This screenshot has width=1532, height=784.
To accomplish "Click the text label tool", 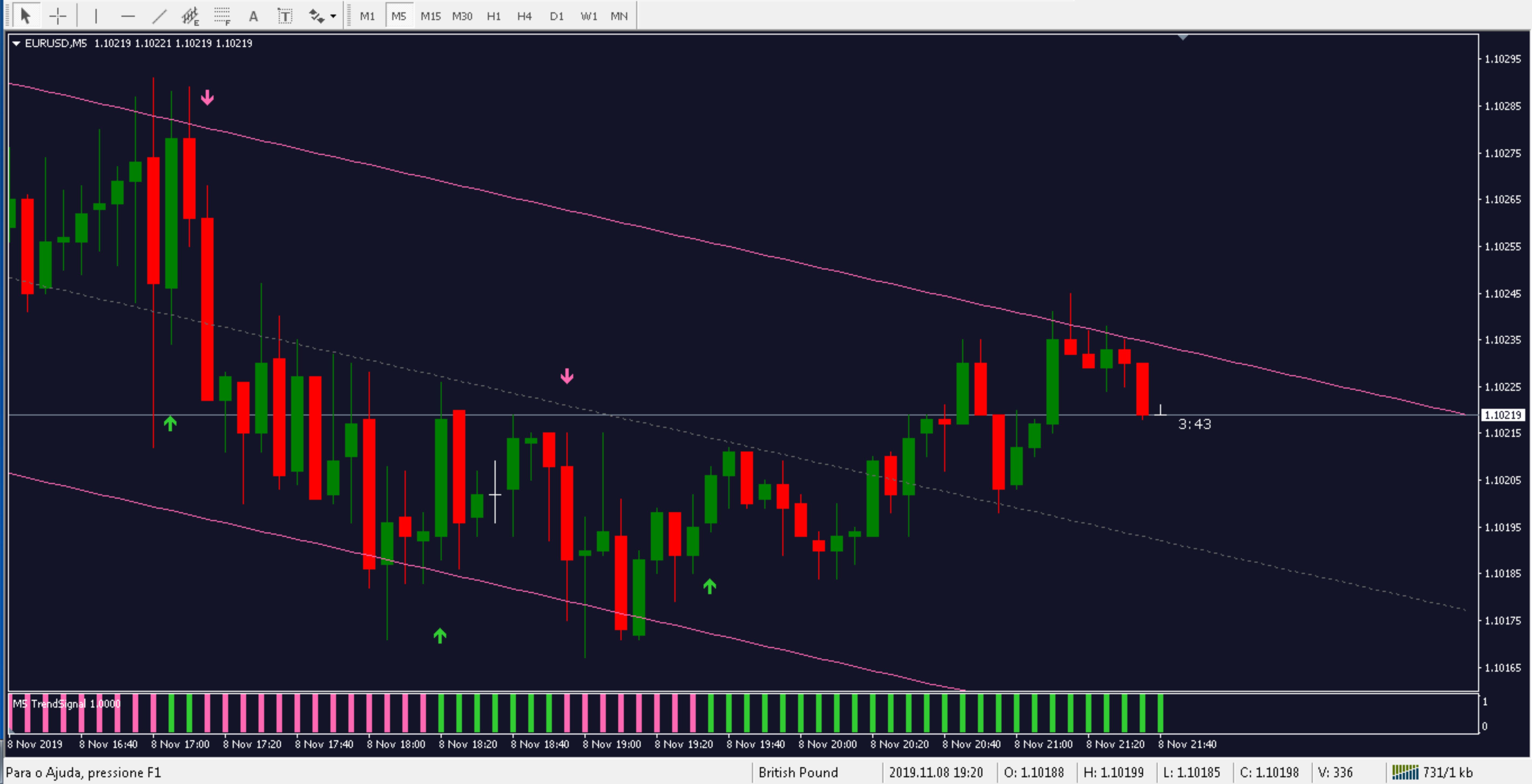I will (x=285, y=16).
